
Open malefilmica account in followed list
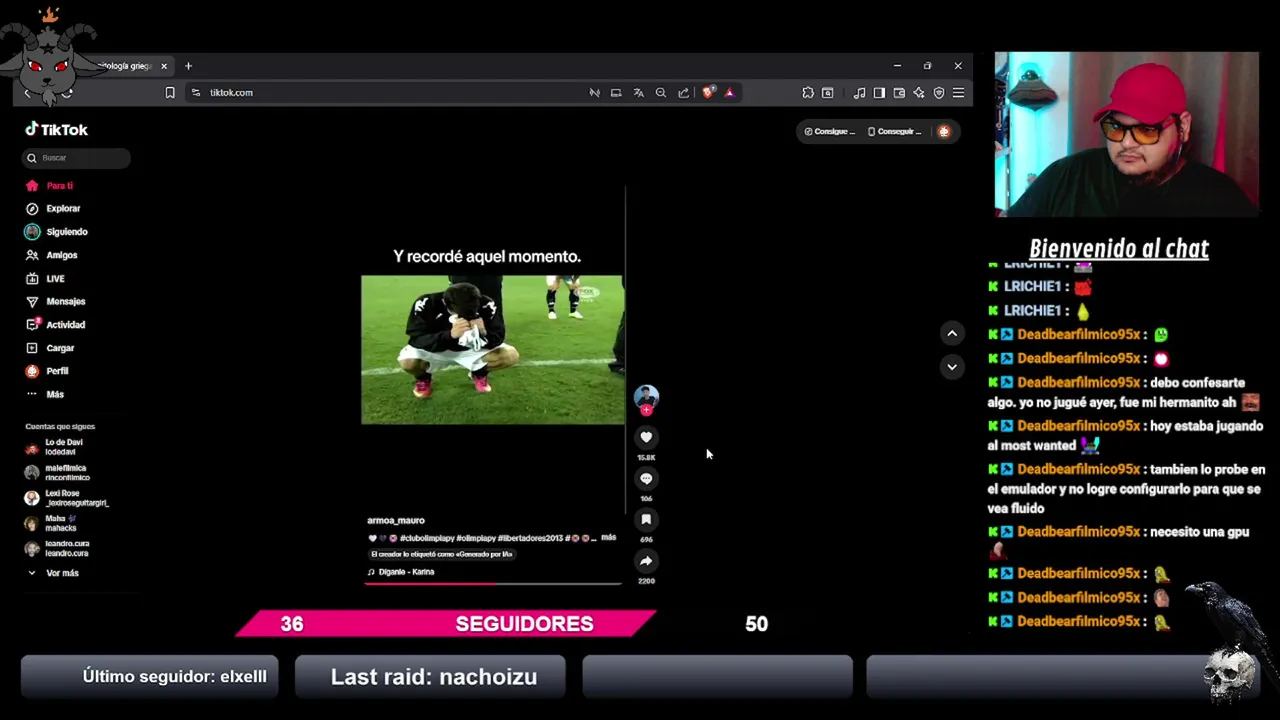58,473
